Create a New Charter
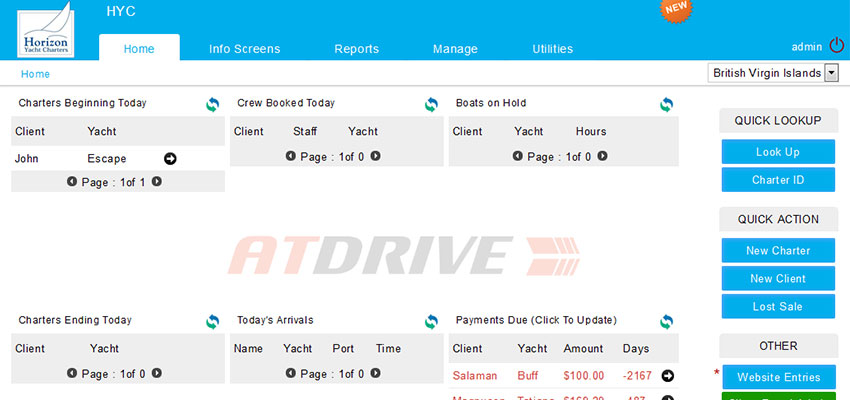 click(778, 250)
